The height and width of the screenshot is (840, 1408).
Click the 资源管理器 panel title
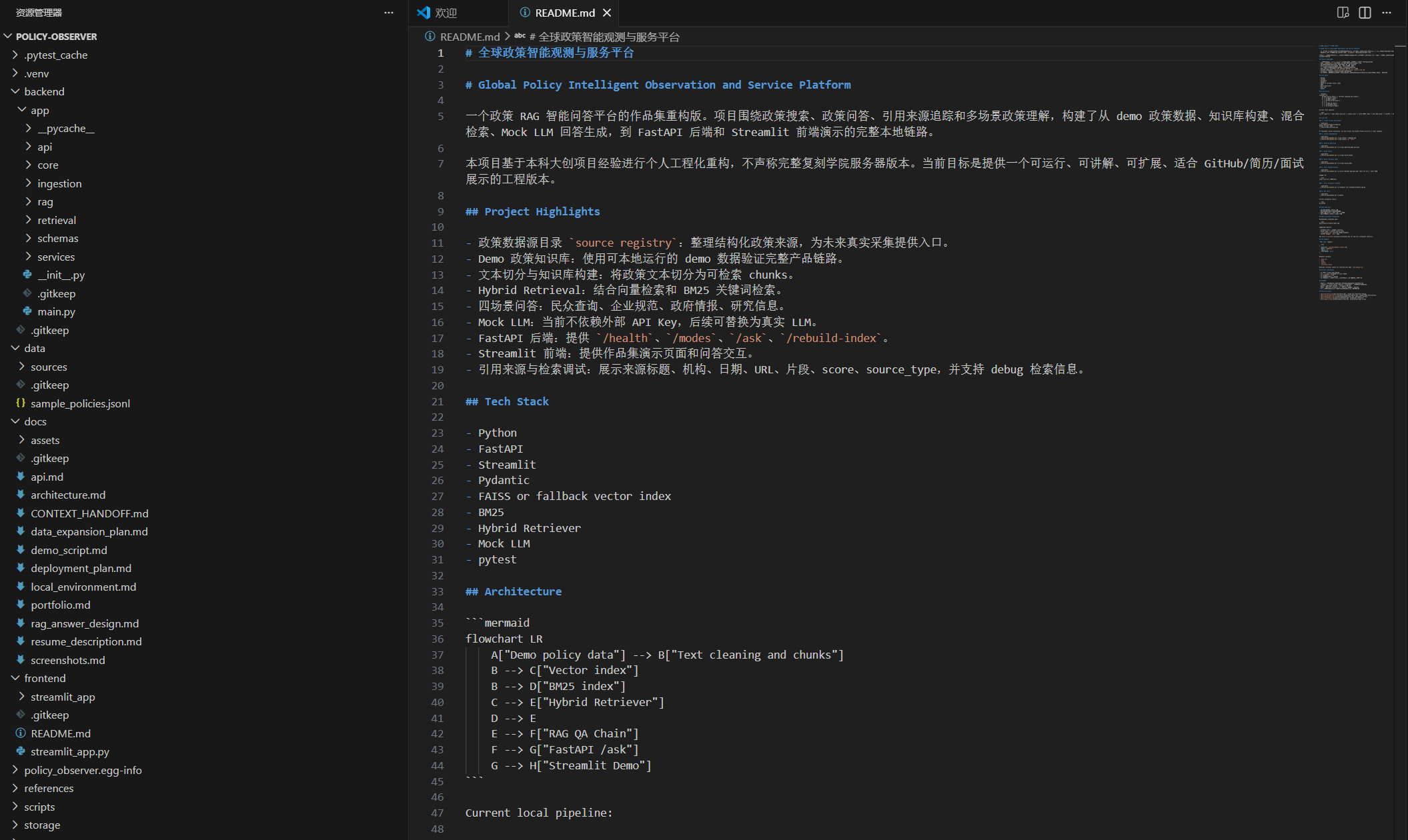(39, 13)
